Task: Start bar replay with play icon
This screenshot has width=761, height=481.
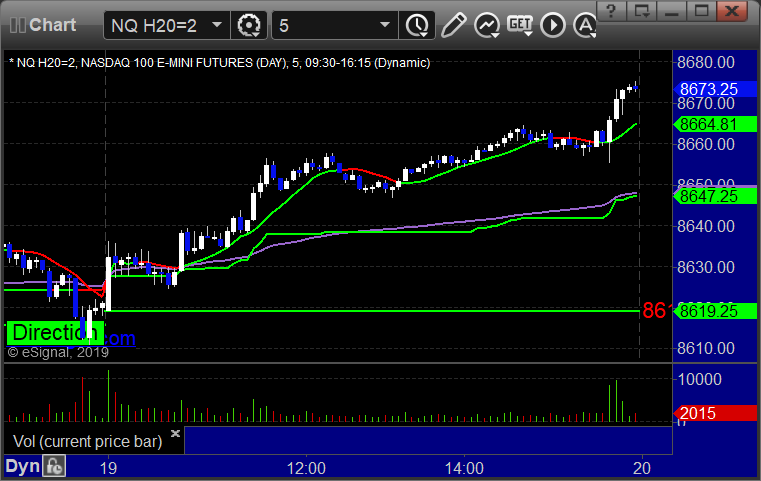Action: (x=553, y=25)
